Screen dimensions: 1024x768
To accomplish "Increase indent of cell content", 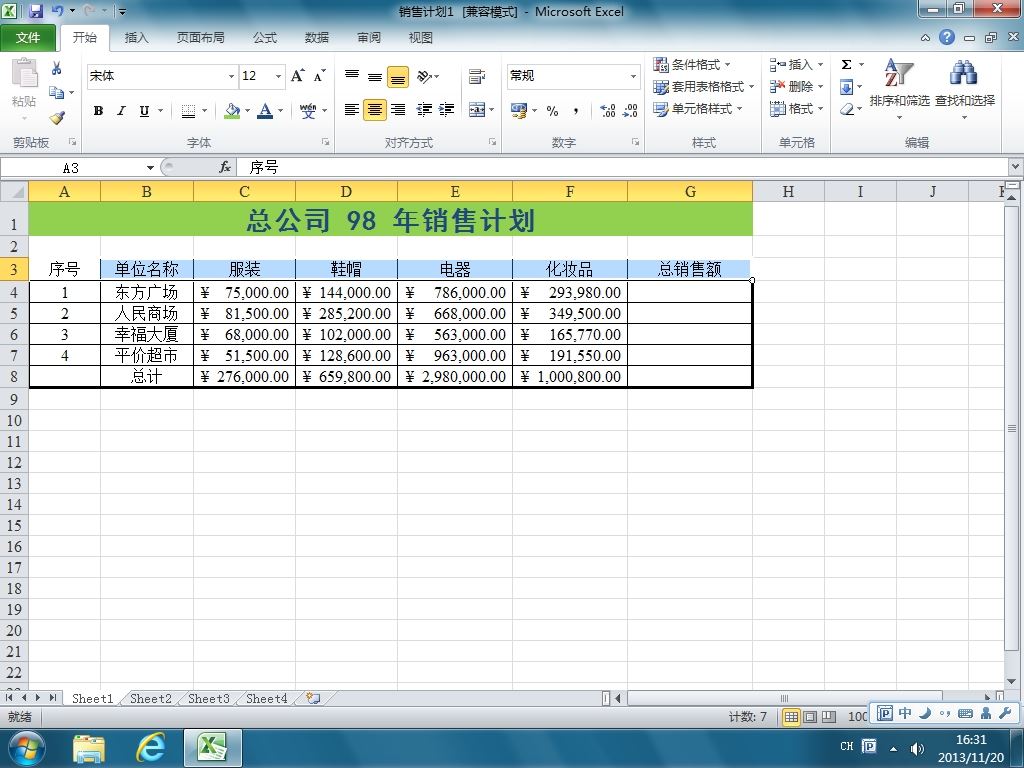I will pyautogui.click(x=447, y=110).
